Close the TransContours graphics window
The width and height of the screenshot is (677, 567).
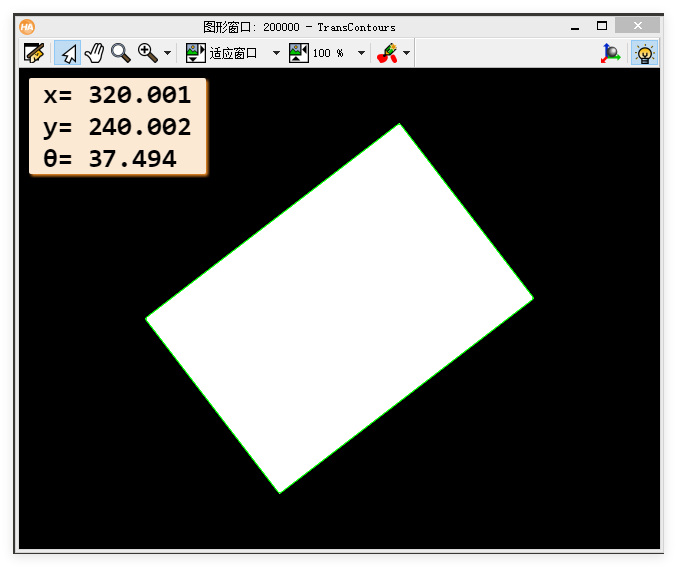638,25
